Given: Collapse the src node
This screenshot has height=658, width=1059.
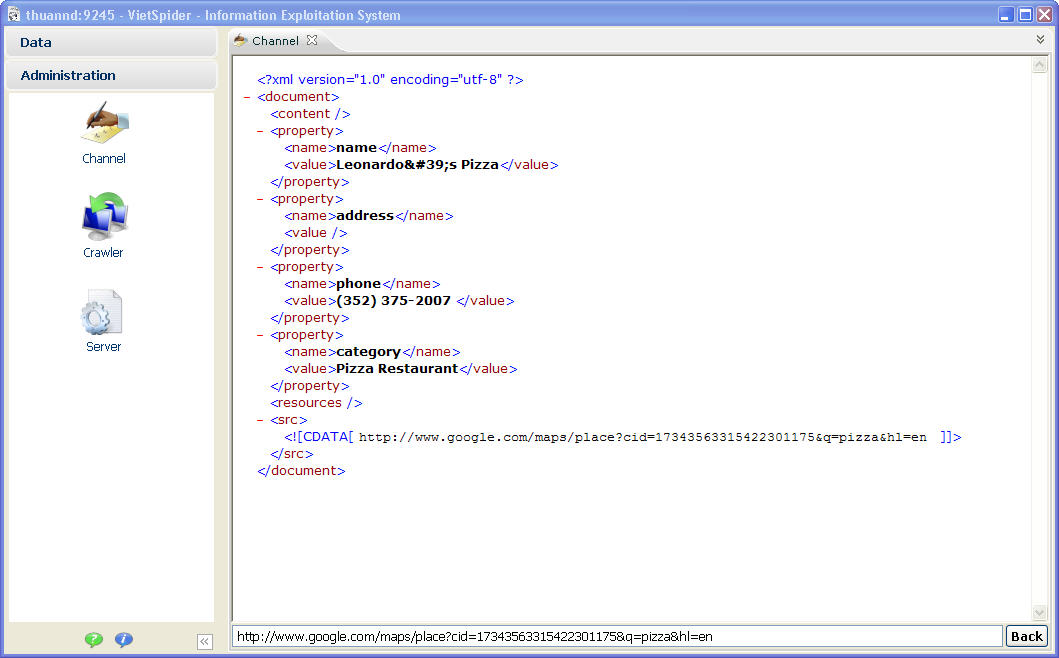Looking at the screenshot, I should click(260, 420).
